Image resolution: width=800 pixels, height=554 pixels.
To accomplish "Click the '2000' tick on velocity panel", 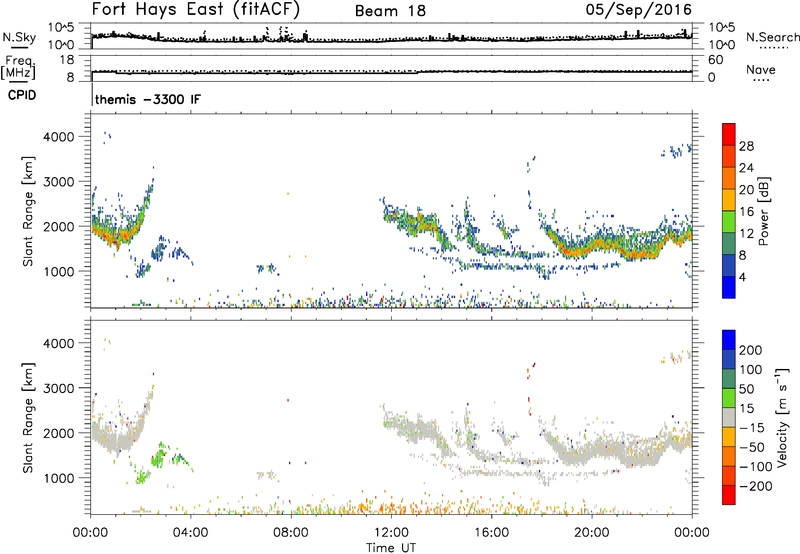I will (x=58, y=433).
